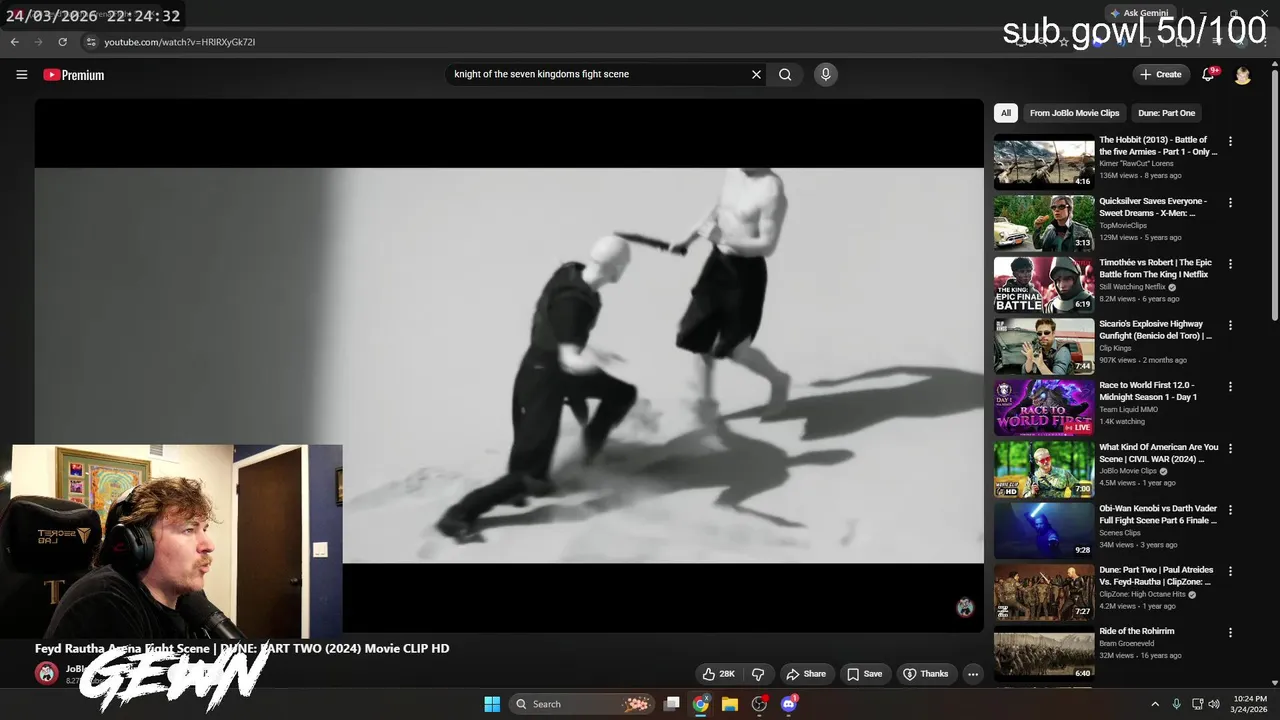Focus the browser address bar URL

(x=180, y=42)
